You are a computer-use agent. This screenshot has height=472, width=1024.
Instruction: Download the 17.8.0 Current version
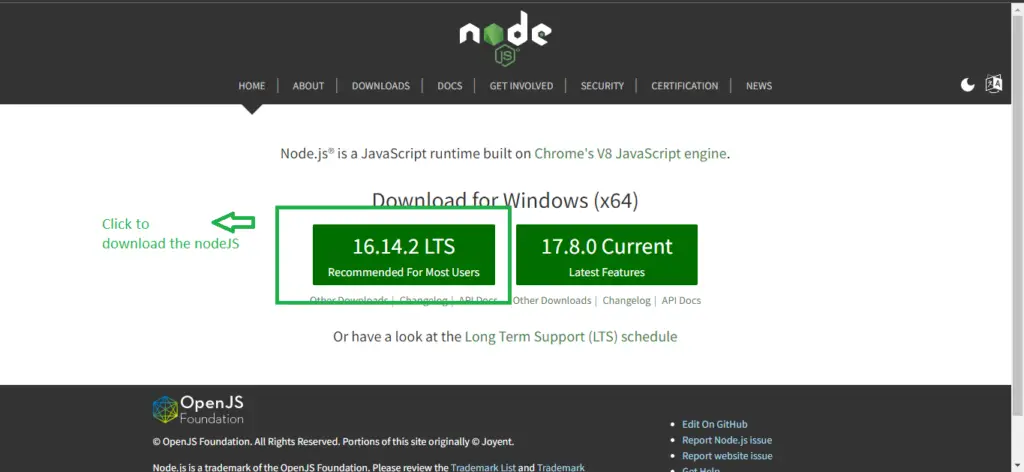tap(606, 255)
